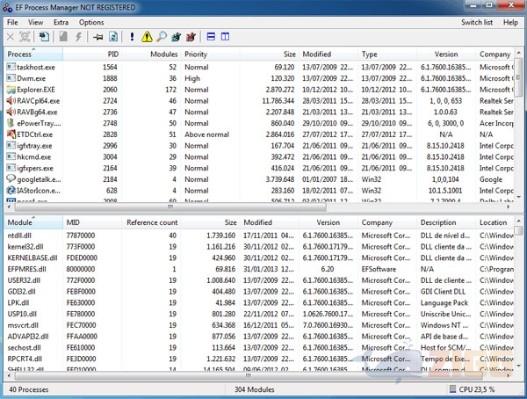Sort processes by Priority column header
The width and height of the screenshot is (527, 399).
click(210, 54)
